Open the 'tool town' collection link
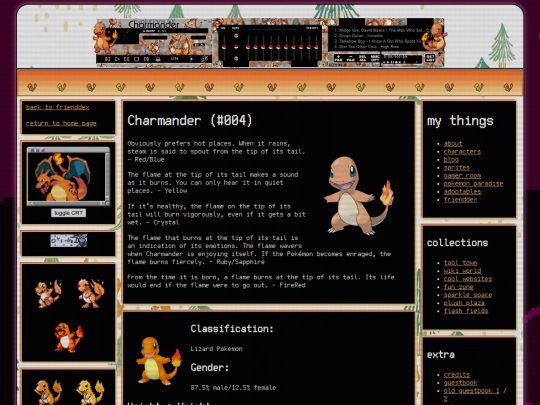This screenshot has width=540, height=405. pyautogui.click(x=460, y=263)
